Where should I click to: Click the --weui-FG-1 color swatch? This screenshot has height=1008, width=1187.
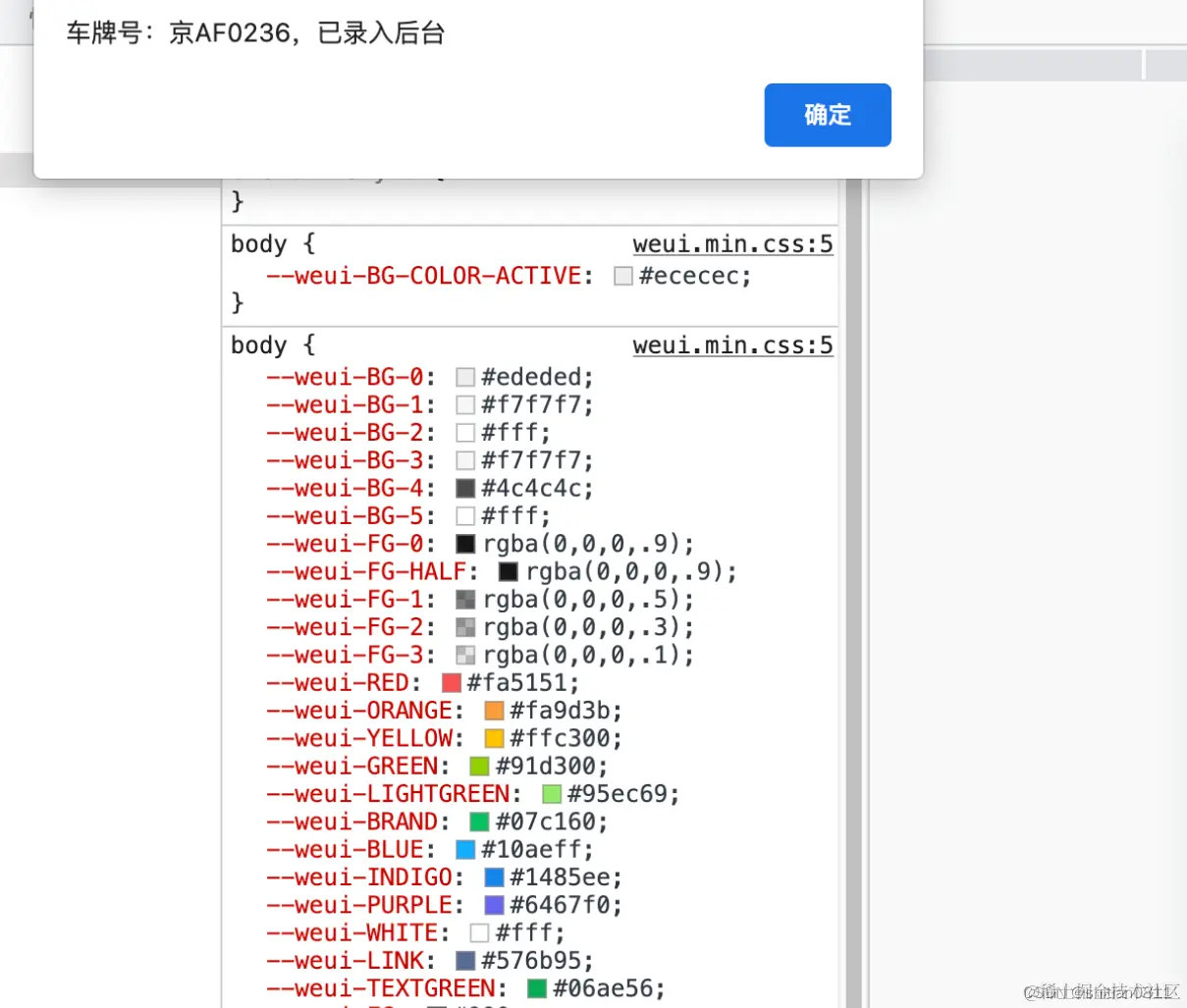click(465, 600)
